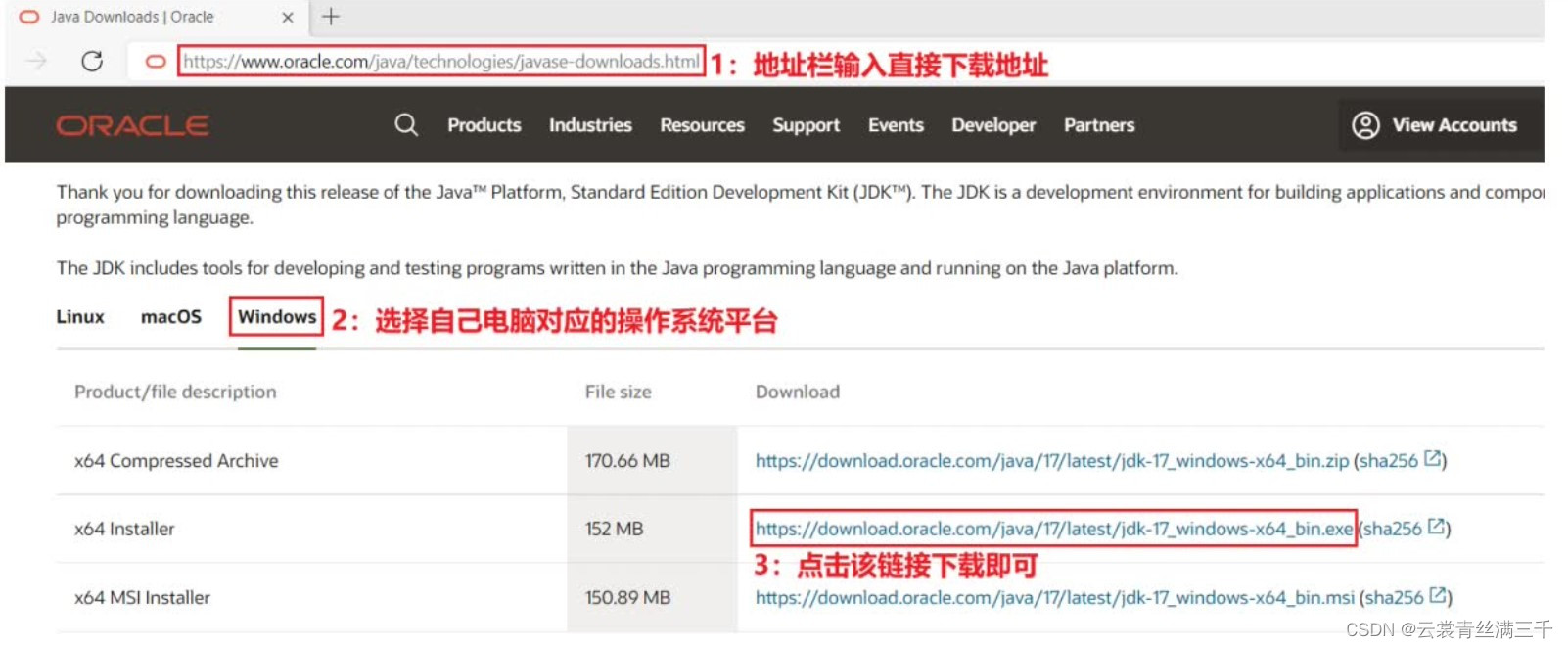The width and height of the screenshot is (1568, 648).
Task: Click the 'Product/file description' column header
Action: point(175,392)
